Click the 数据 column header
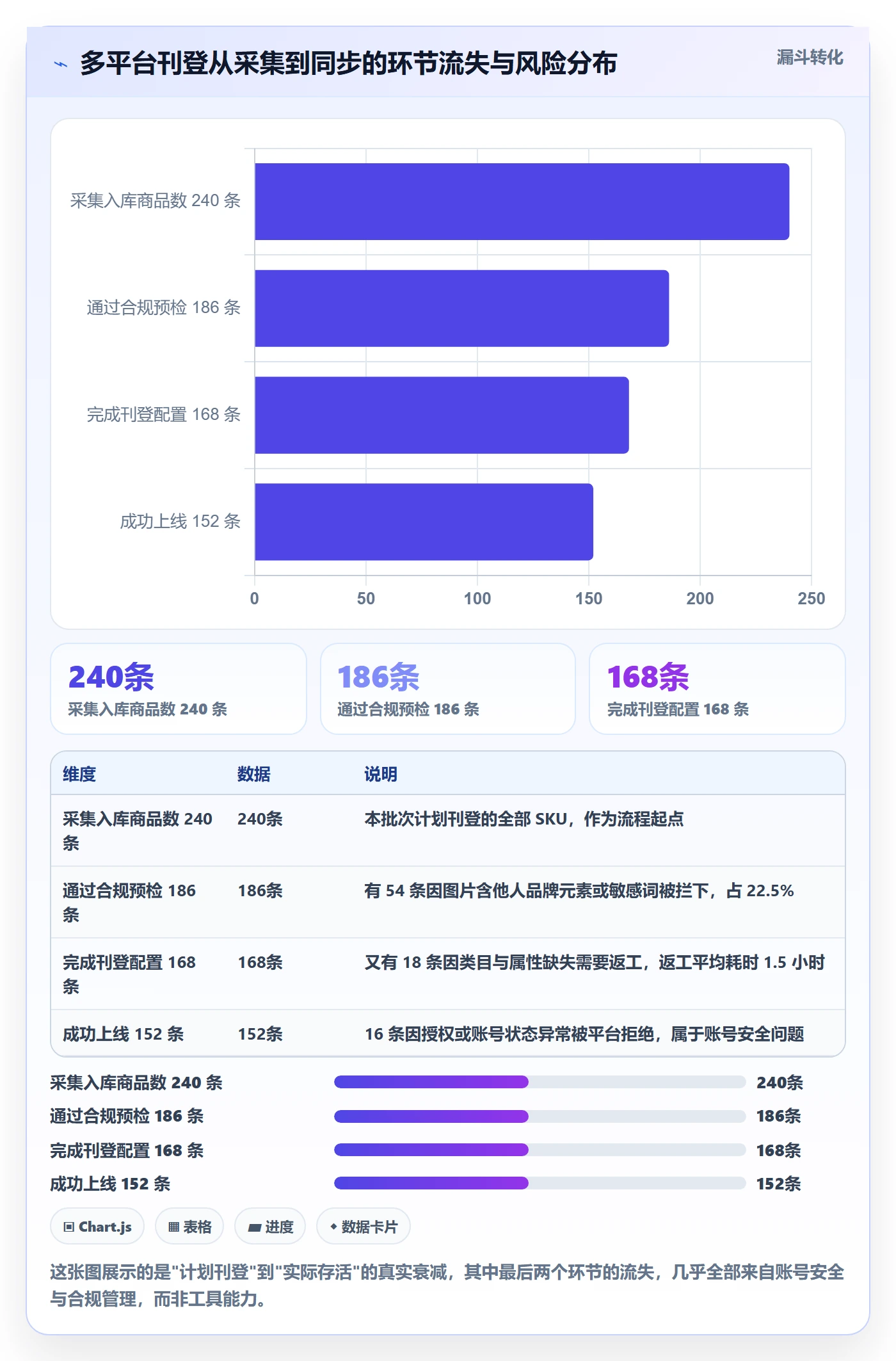Image resolution: width=896 pixels, height=1361 pixels. [x=254, y=774]
